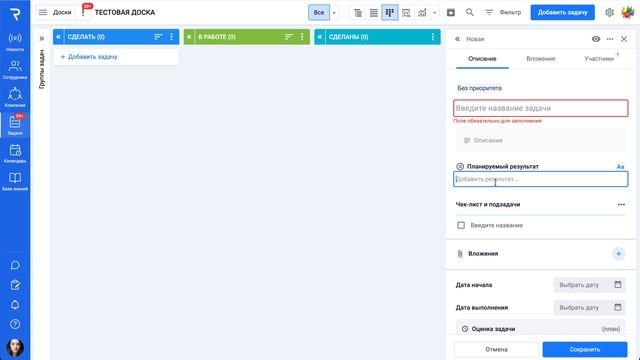Open the Calendar section in sidebar
The height and width of the screenshot is (360, 640).
tap(15, 153)
